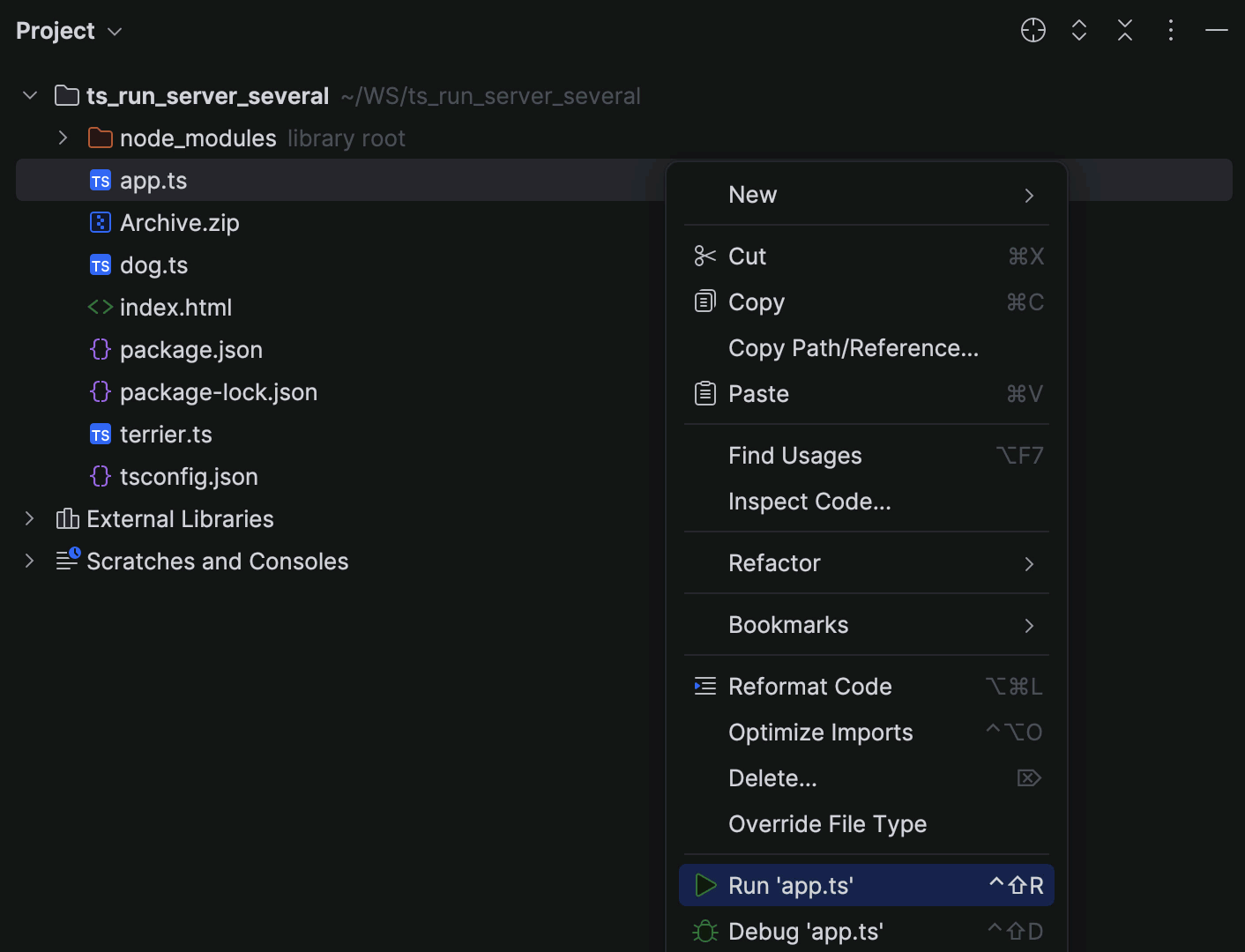Image resolution: width=1245 pixels, height=952 pixels.
Task: Click the Reformat Code icon
Action: [705, 686]
